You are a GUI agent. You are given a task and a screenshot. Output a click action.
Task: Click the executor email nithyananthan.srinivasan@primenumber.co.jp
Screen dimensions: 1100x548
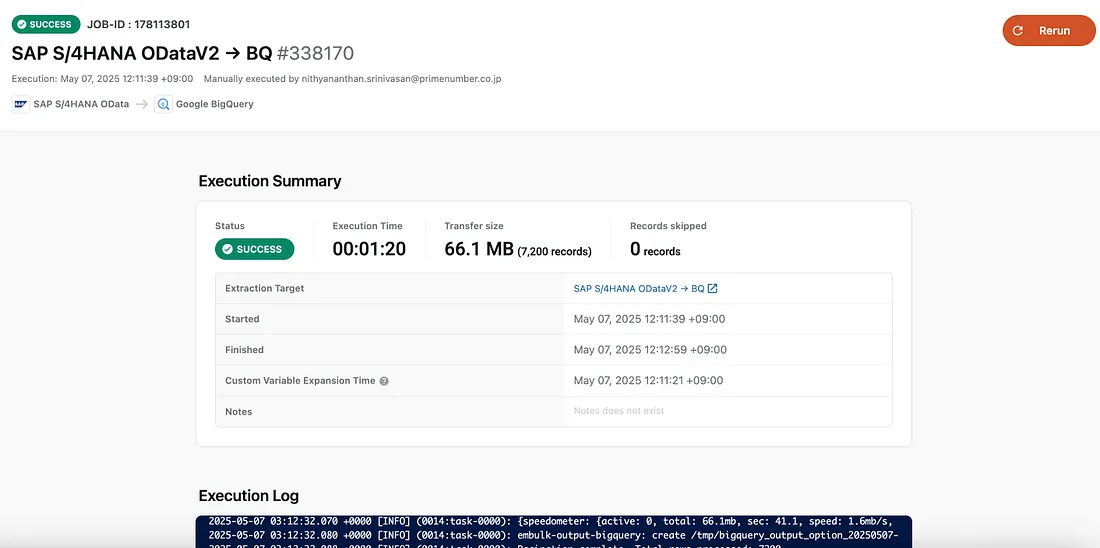pyautogui.click(x=401, y=79)
